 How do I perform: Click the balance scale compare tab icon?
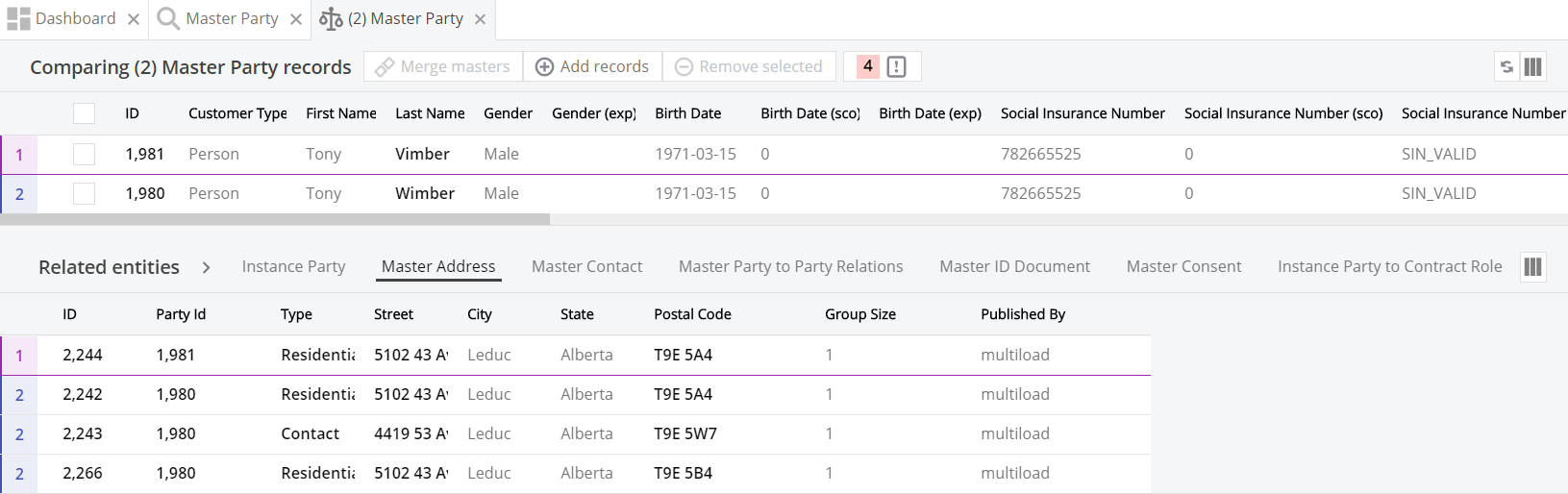tap(331, 19)
